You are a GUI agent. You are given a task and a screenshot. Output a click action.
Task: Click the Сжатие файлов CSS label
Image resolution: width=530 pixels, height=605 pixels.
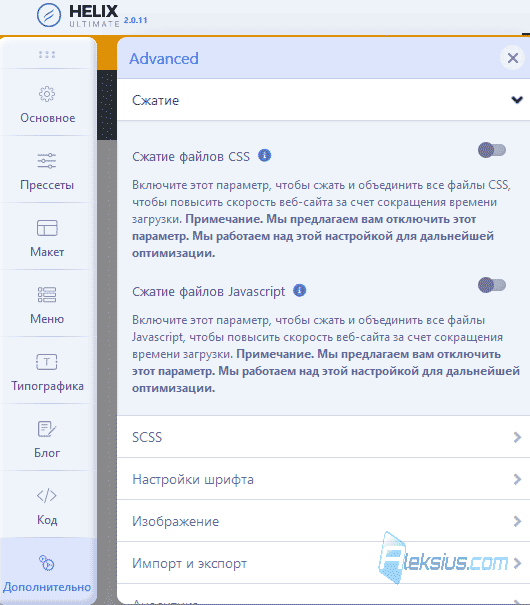point(191,156)
